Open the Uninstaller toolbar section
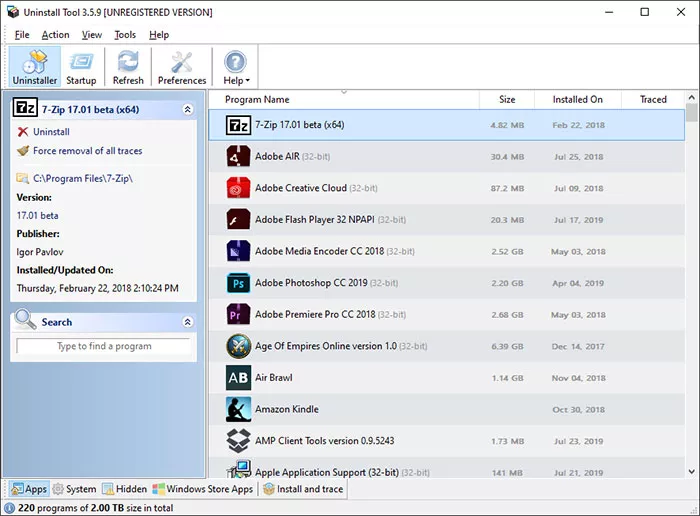This screenshot has height=516, width=700. (35, 67)
